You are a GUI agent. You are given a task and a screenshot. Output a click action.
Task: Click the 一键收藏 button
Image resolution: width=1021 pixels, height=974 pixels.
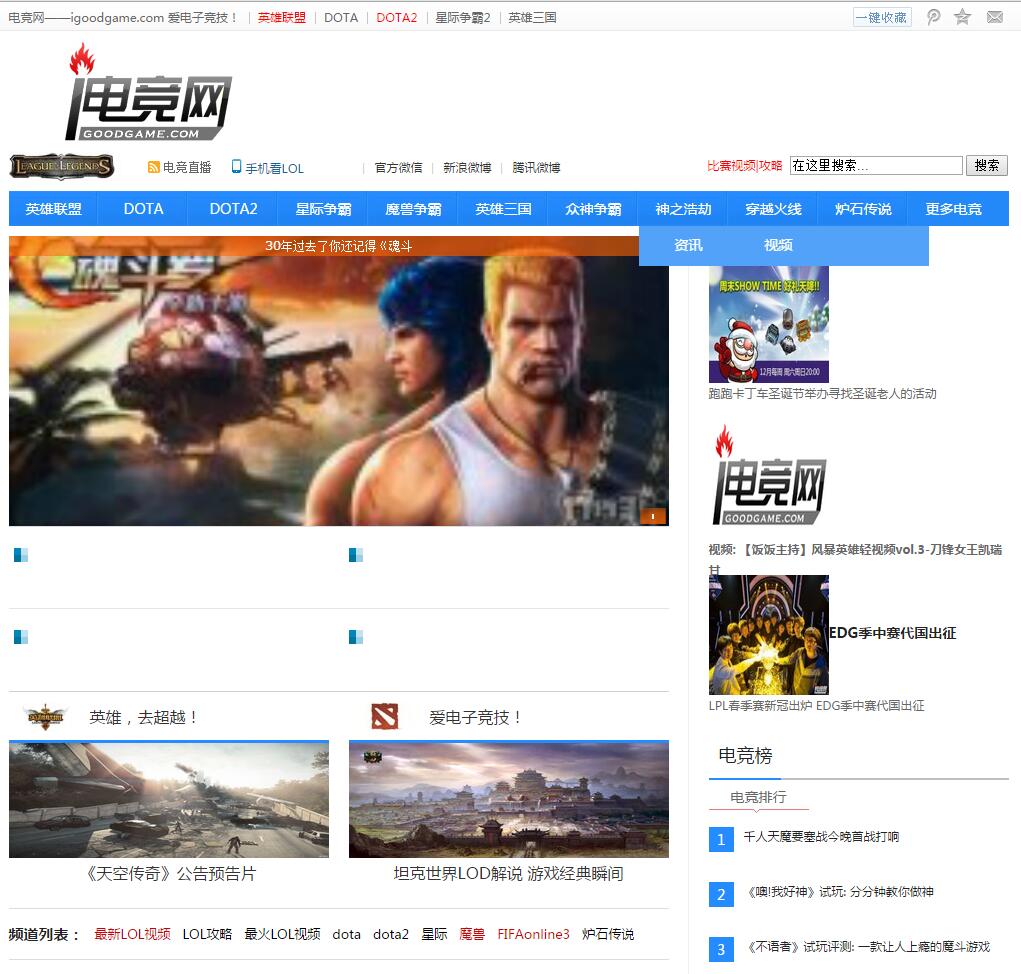click(882, 18)
